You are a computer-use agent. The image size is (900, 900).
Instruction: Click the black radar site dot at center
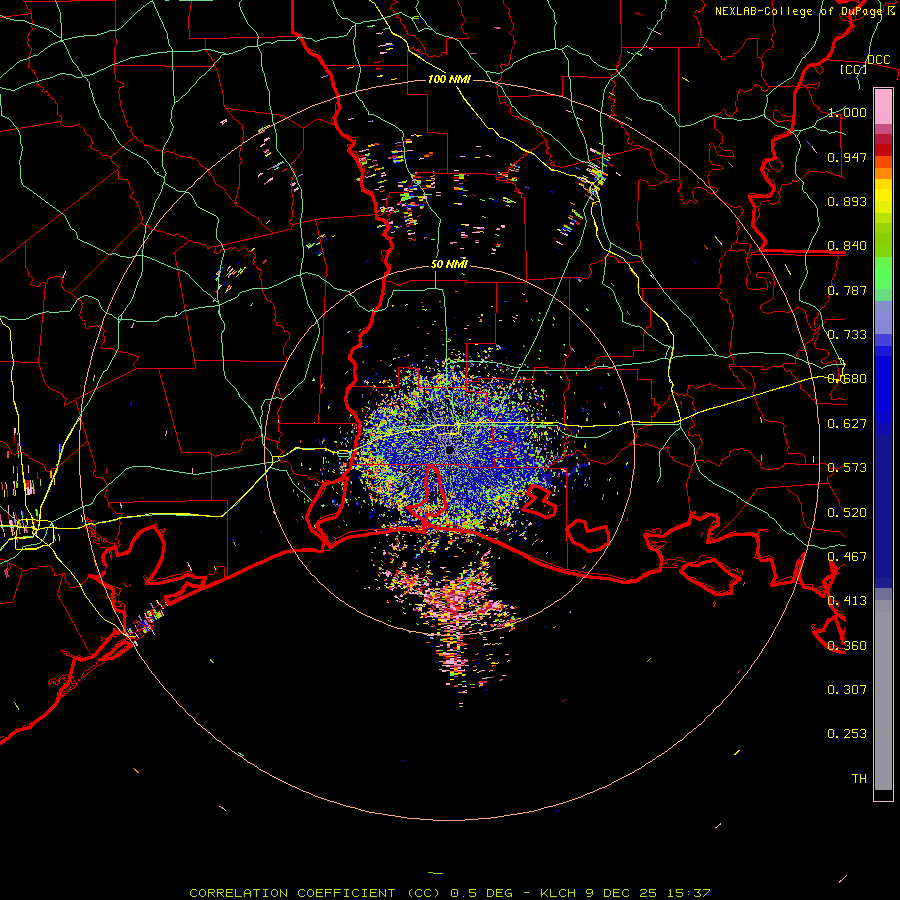[x=450, y=450]
